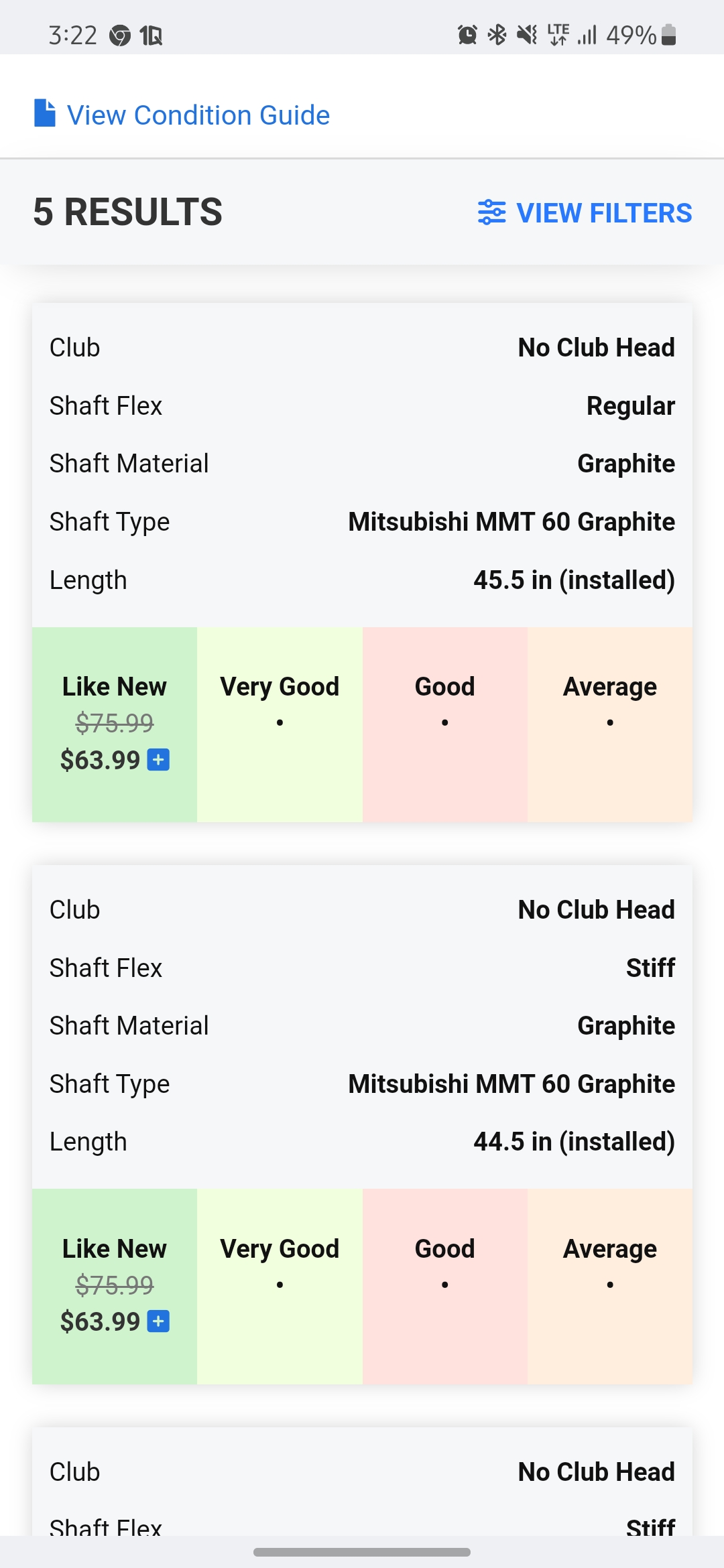This screenshot has height=1568, width=724.
Task: Open the View Condition Guide link
Action: pyautogui.click(x=198, y=115)
